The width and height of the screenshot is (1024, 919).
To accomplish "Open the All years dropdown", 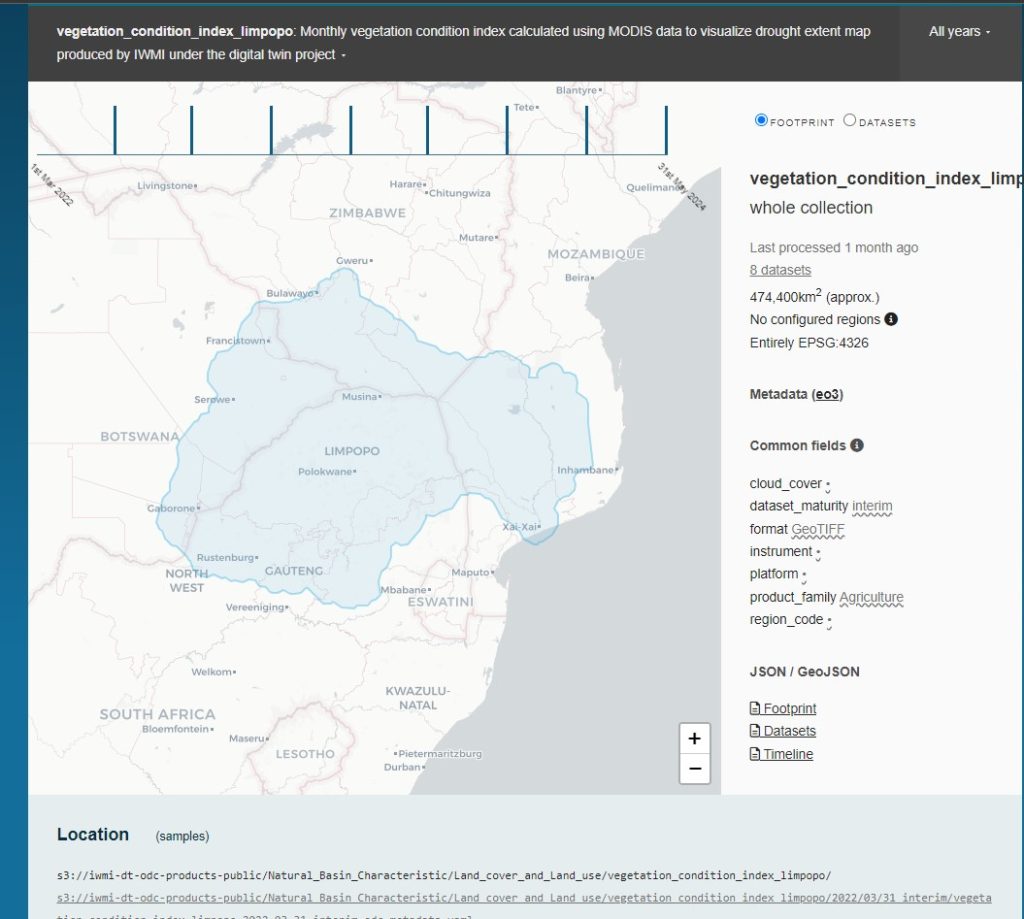I will click(x=959, y=32).
